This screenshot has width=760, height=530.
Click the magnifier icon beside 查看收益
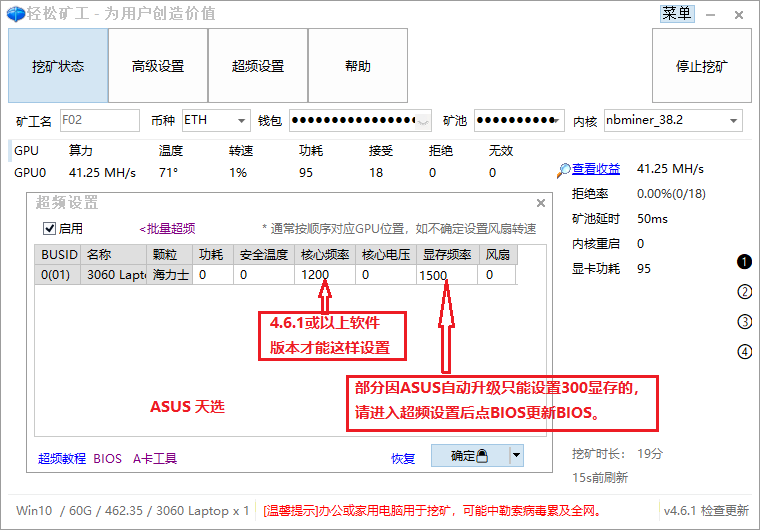pos(564,169)
